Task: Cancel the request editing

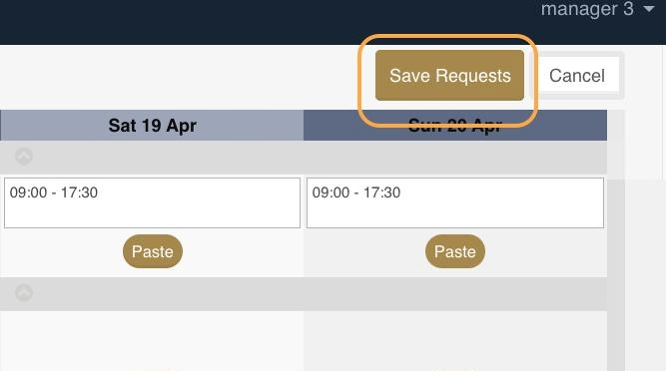Action: 576,76
